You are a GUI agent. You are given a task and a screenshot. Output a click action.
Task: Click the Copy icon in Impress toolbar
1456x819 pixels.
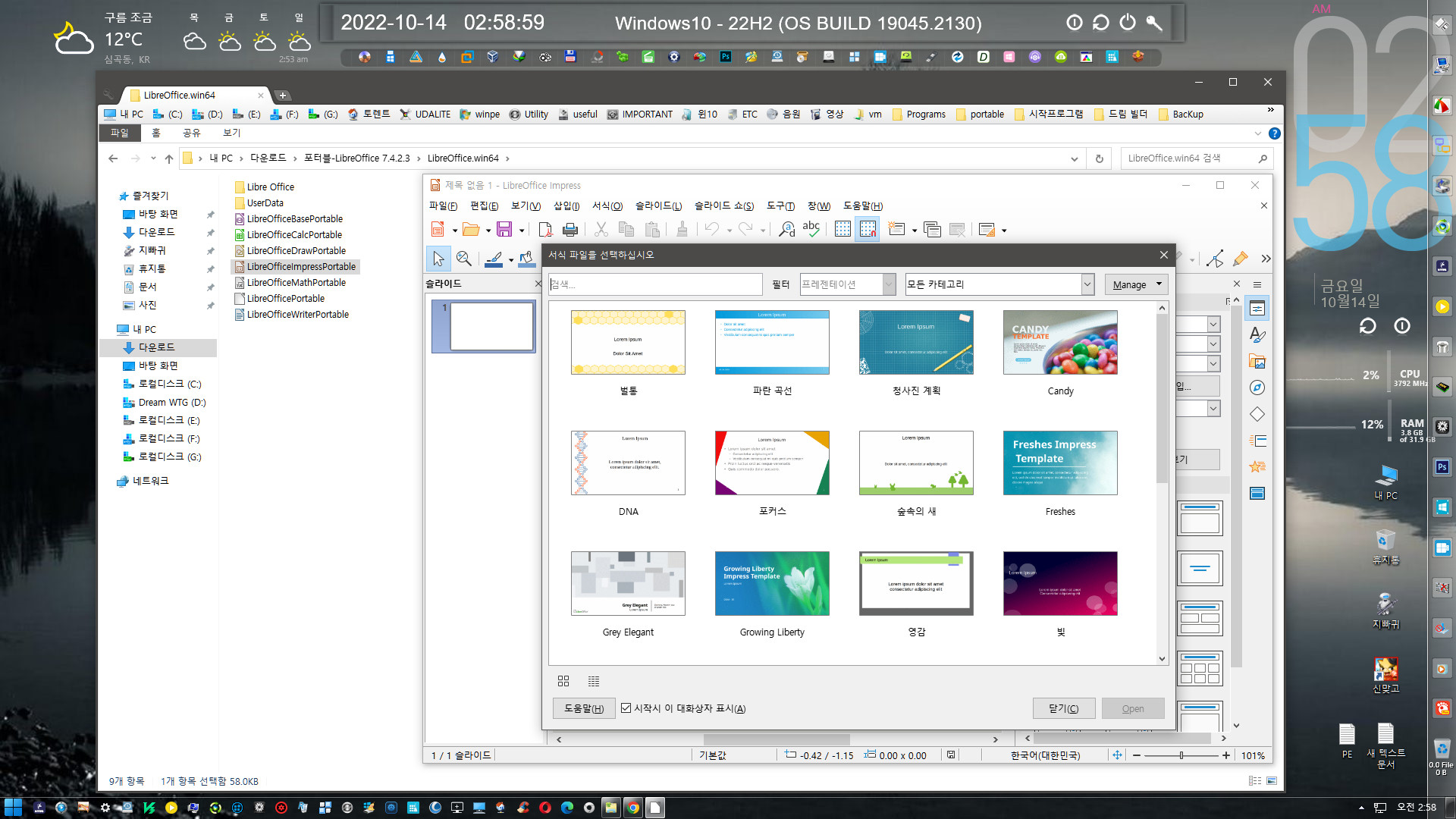(x=626, y=229)
